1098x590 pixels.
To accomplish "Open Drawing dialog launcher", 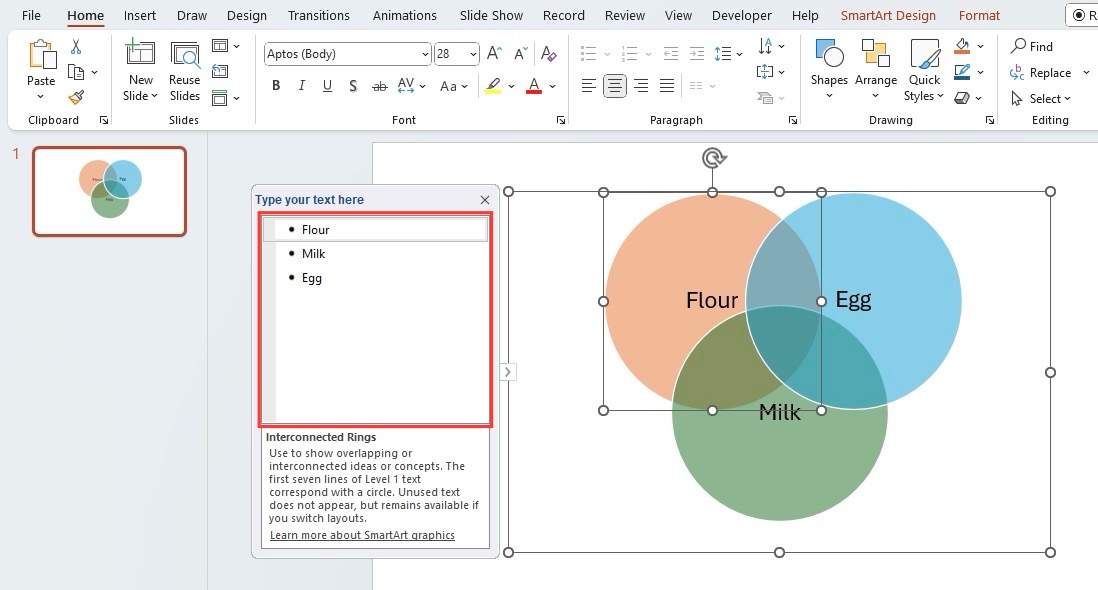I will pos(989,120).
